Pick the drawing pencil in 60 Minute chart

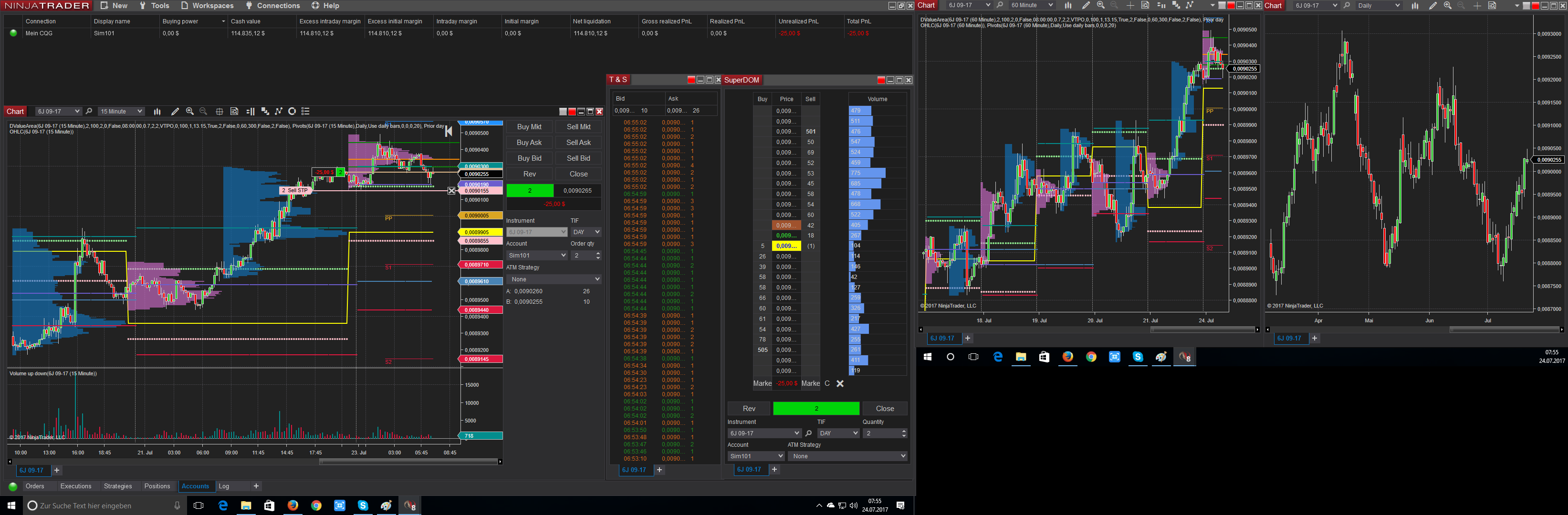1085,5
